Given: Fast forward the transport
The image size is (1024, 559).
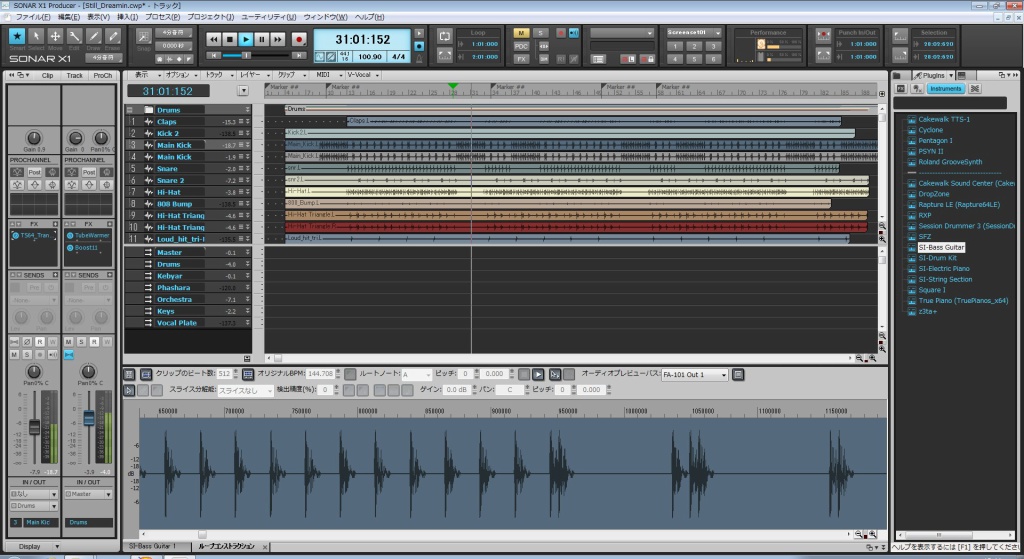Looking at the screenshot, I should click(278, 39).
